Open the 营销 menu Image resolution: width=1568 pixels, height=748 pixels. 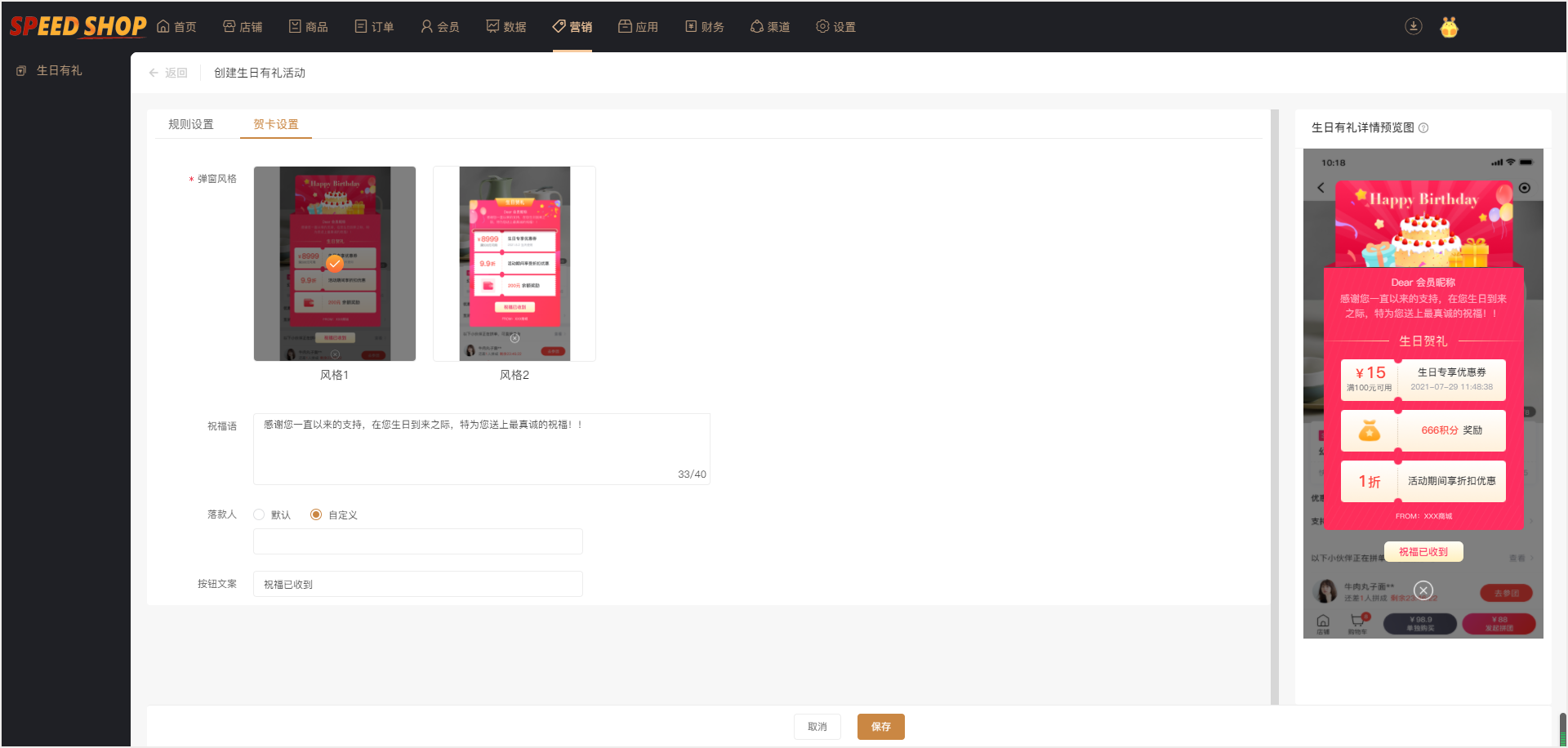coord(572,27)
